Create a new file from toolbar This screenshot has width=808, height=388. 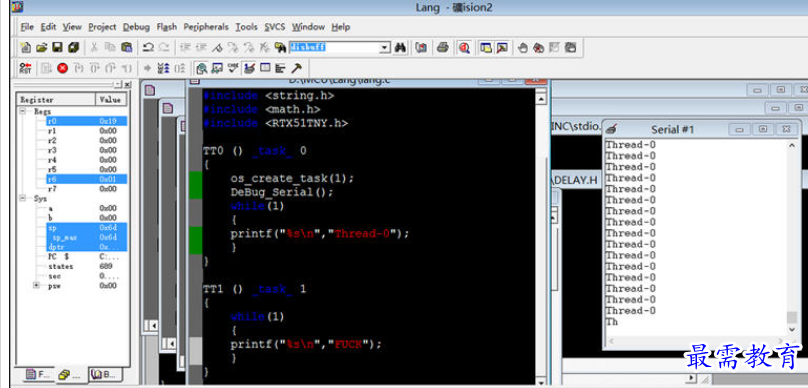pyautogui.click(x=25, y=47)
